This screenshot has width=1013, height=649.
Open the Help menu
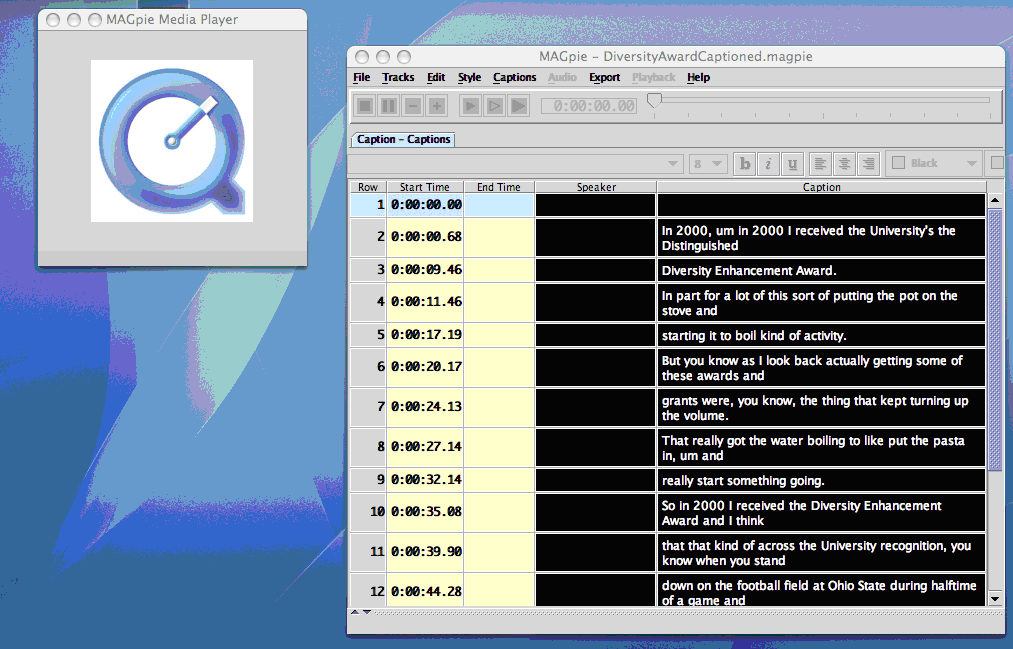[x=698, y=77]
